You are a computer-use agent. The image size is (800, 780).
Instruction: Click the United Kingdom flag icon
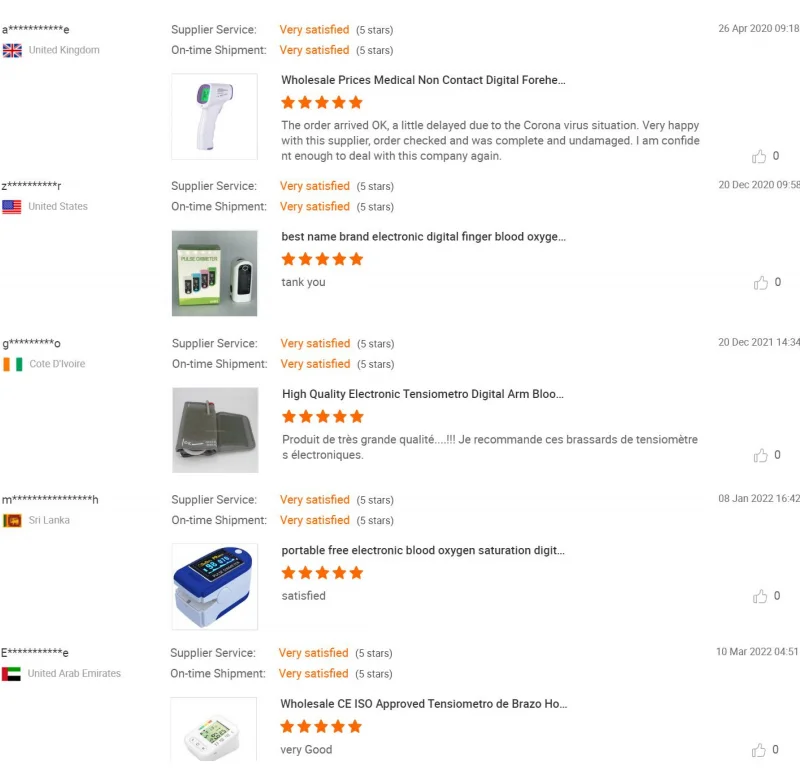click(12, 50)
